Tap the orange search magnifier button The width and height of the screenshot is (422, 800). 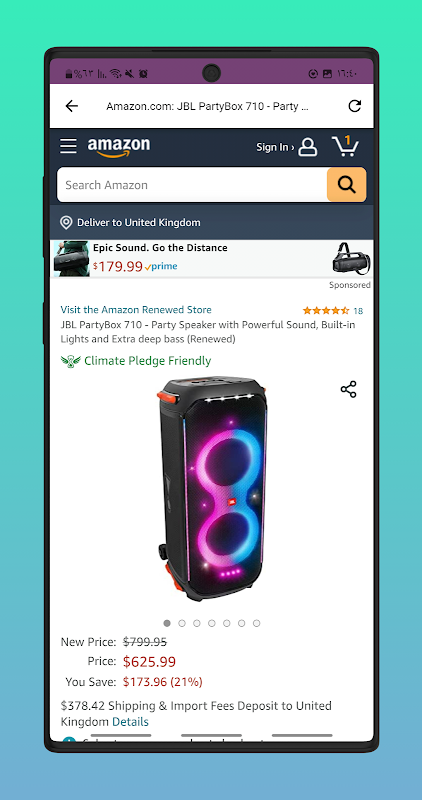click(346, 185)
